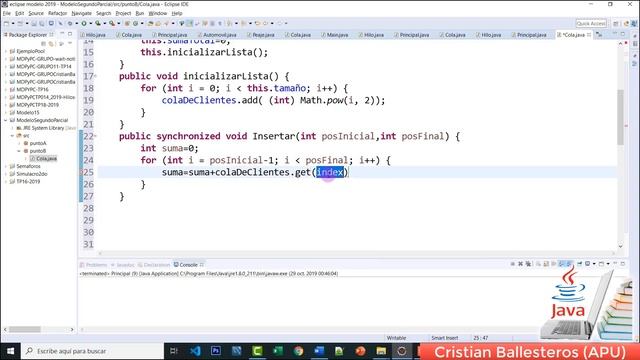
Task: Select Cola.java in Package Explorer
Action: (44, 158)
